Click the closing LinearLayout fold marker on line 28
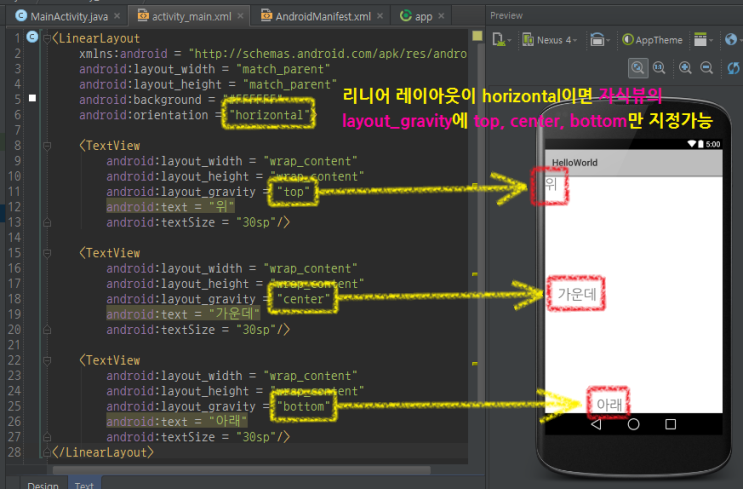The height and width of the screenshot is (489, 743). click(47, 453)
